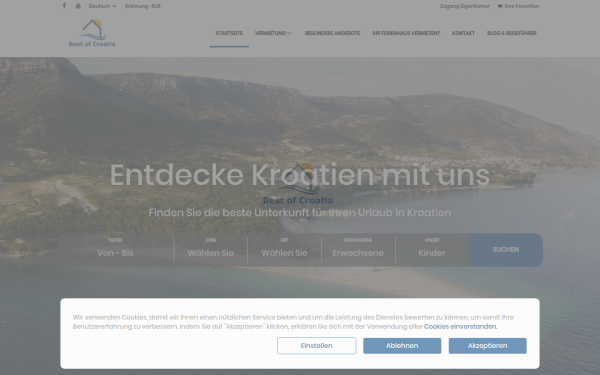Open the Cookies einverstanden link
Image resolution: width=600 pixels, height=375 pixels.
click(x=460, y=326)
